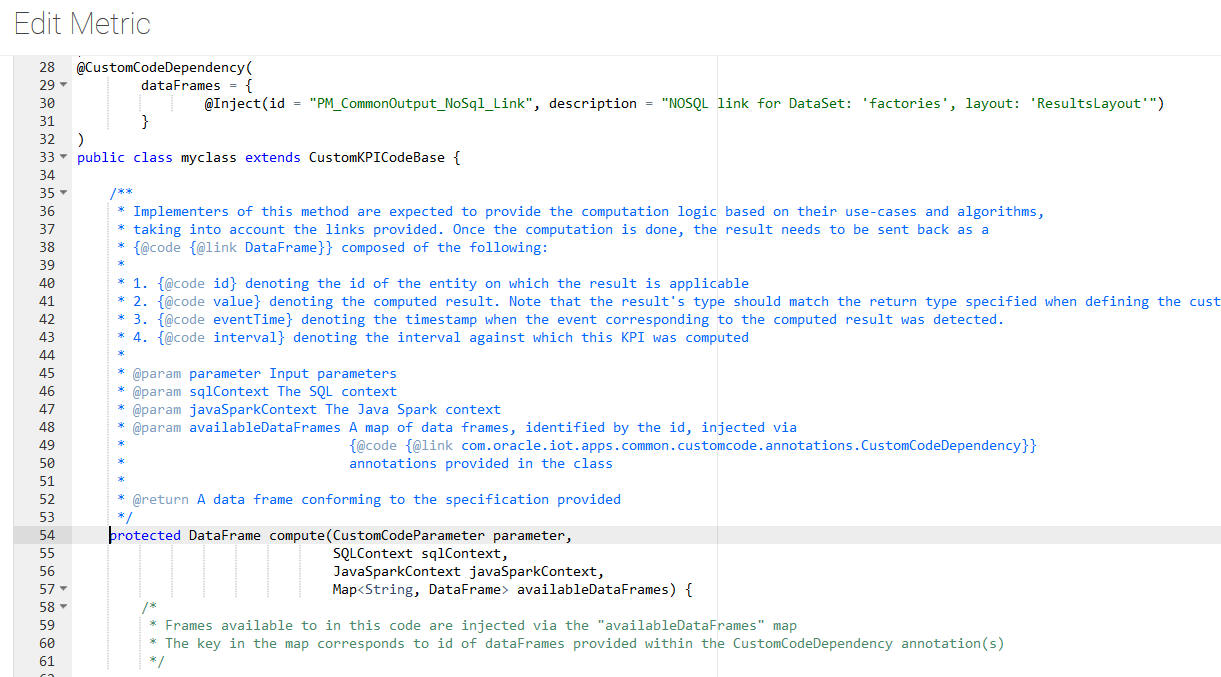Click 'annotations provided in the class' comment

pos(481,463)
